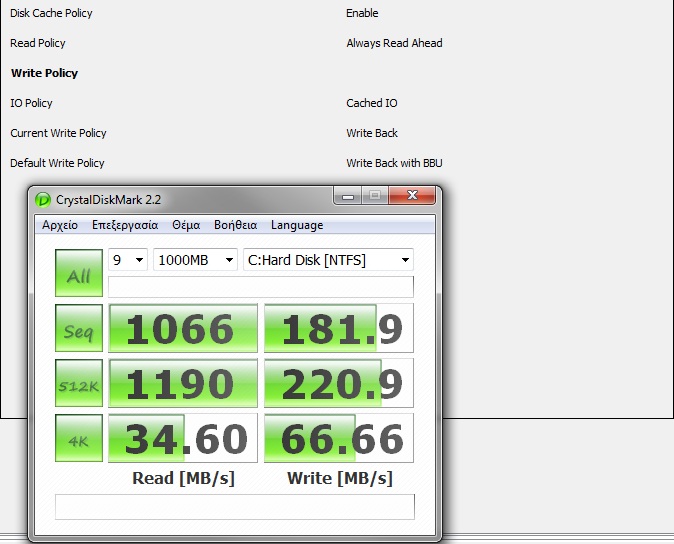Click the Write [MB/s] column label
This screenshot has width=674, height=544.
pyautogui.click(x=340, y=478)
